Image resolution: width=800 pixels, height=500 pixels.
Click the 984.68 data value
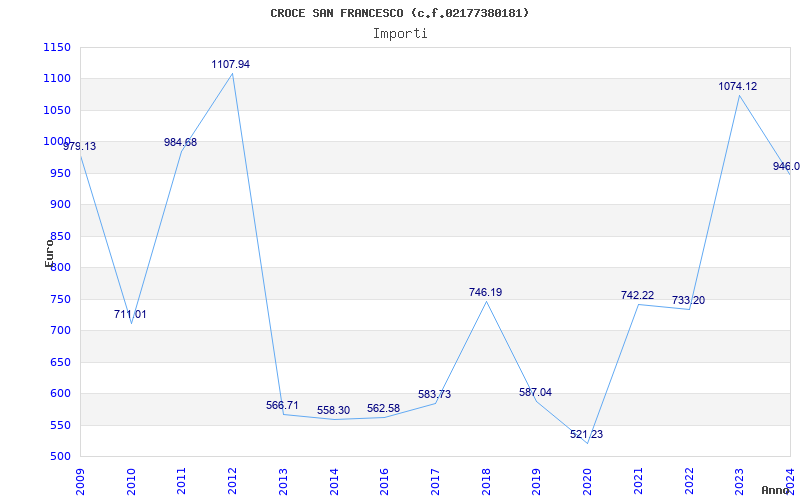181,142
